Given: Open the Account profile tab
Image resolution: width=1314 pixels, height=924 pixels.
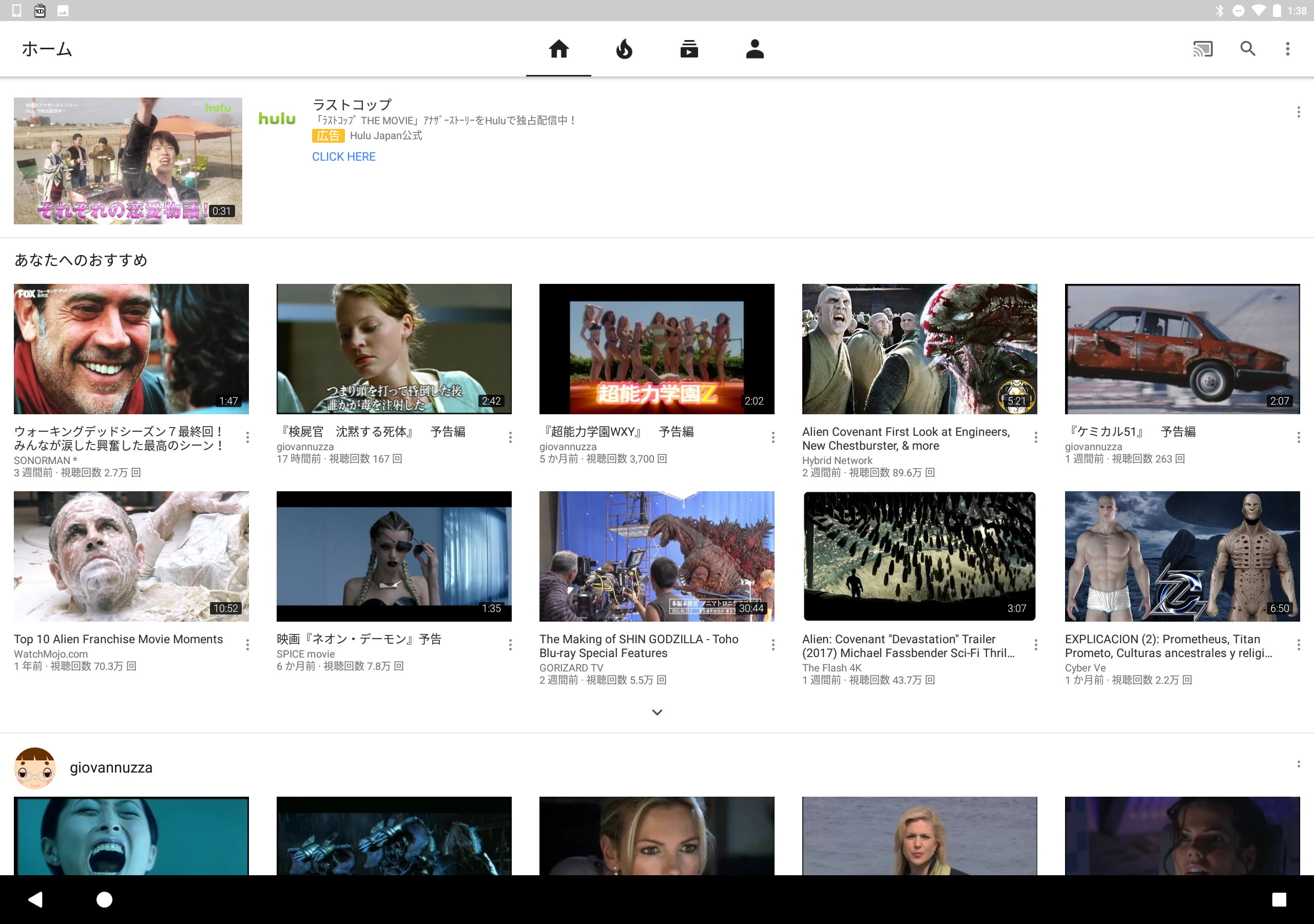Looking at the screenshot, I should coord(755,49).
